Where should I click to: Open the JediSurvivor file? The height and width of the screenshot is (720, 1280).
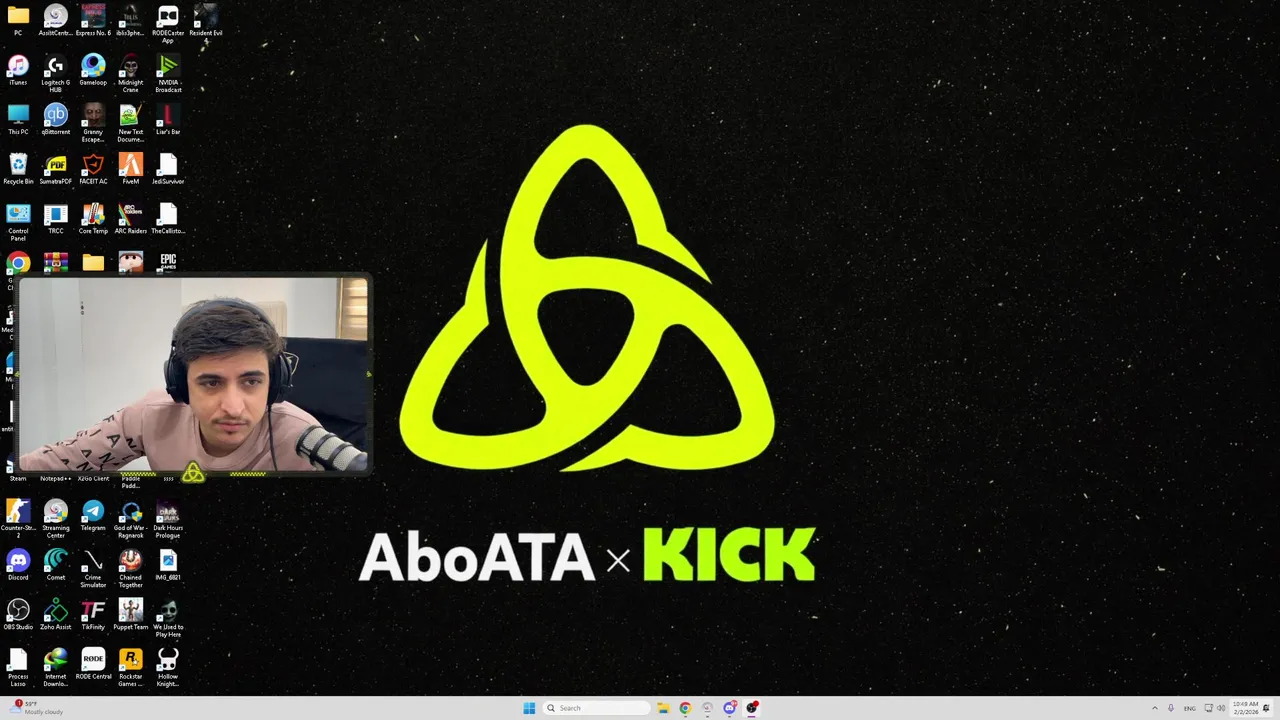point(168,169)
